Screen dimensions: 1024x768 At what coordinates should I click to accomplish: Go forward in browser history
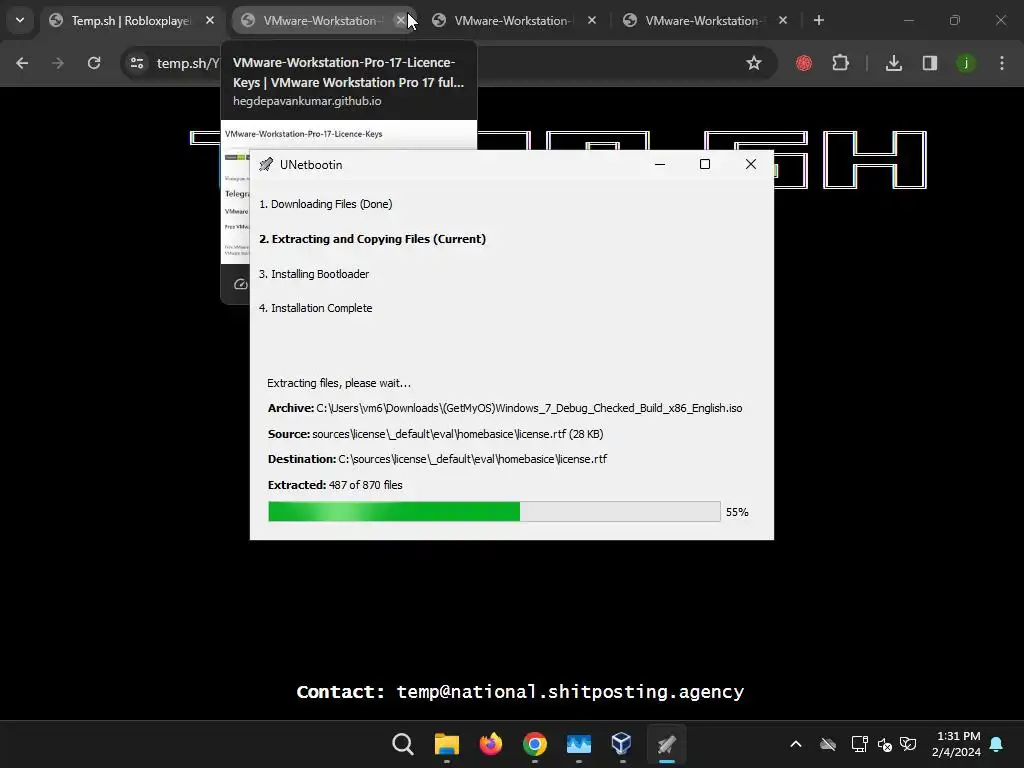pos(58,63)
